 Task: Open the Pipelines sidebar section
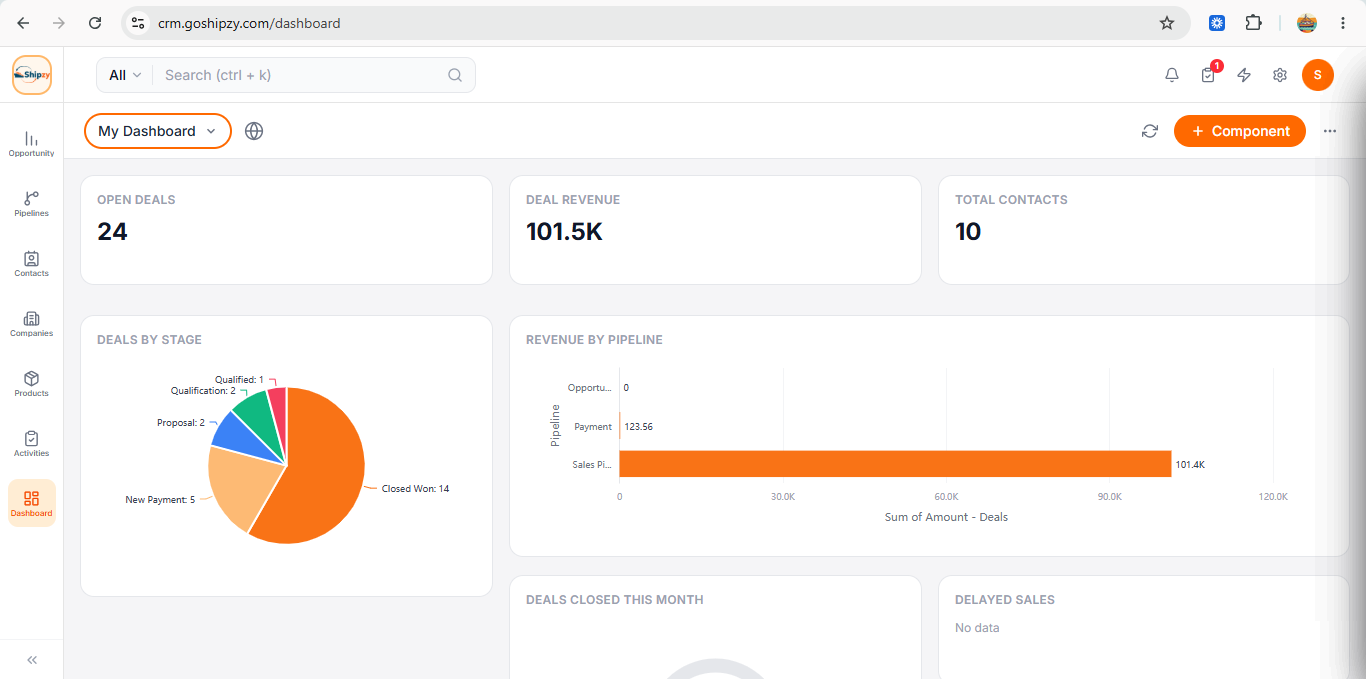click(x=31, y=204)
